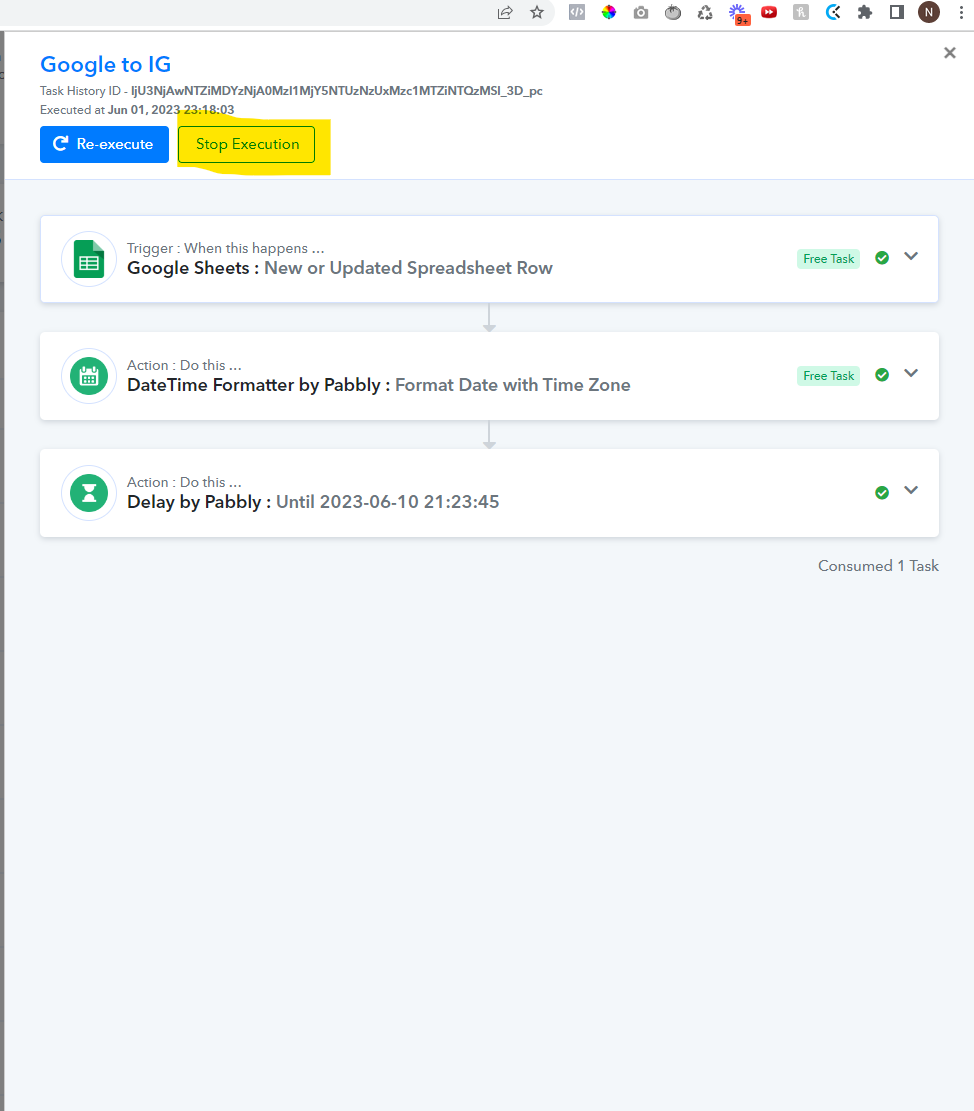Click the Google Sheets app icon
Screen dimensions: 974x1111
89,259
